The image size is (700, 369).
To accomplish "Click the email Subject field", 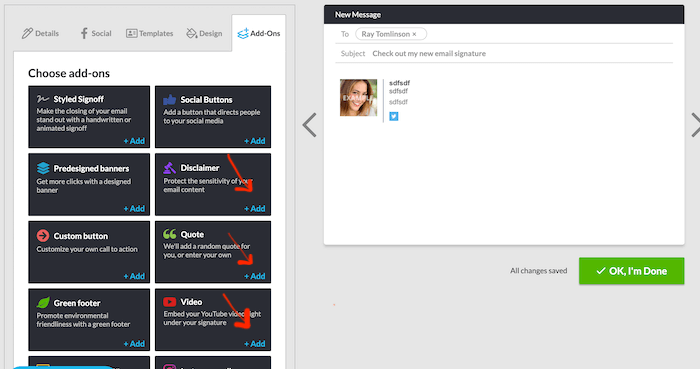I will tap(504, 54).
